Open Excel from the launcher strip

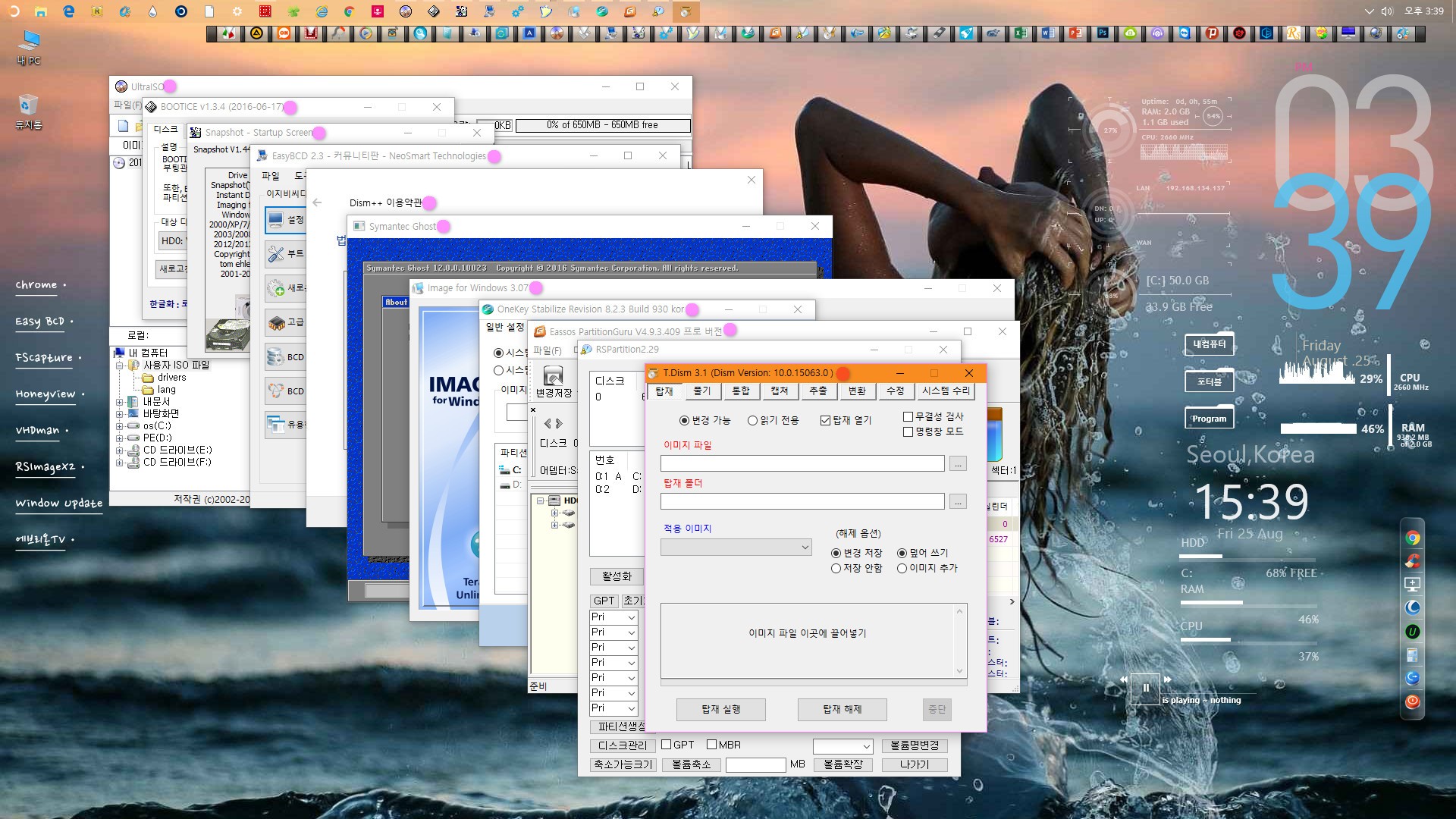1020,33
